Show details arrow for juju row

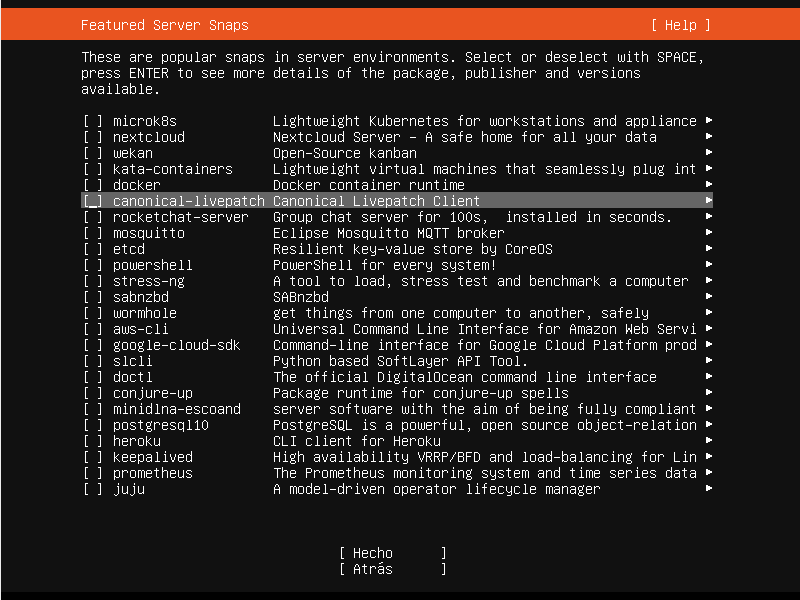click(x=708, y=489)
